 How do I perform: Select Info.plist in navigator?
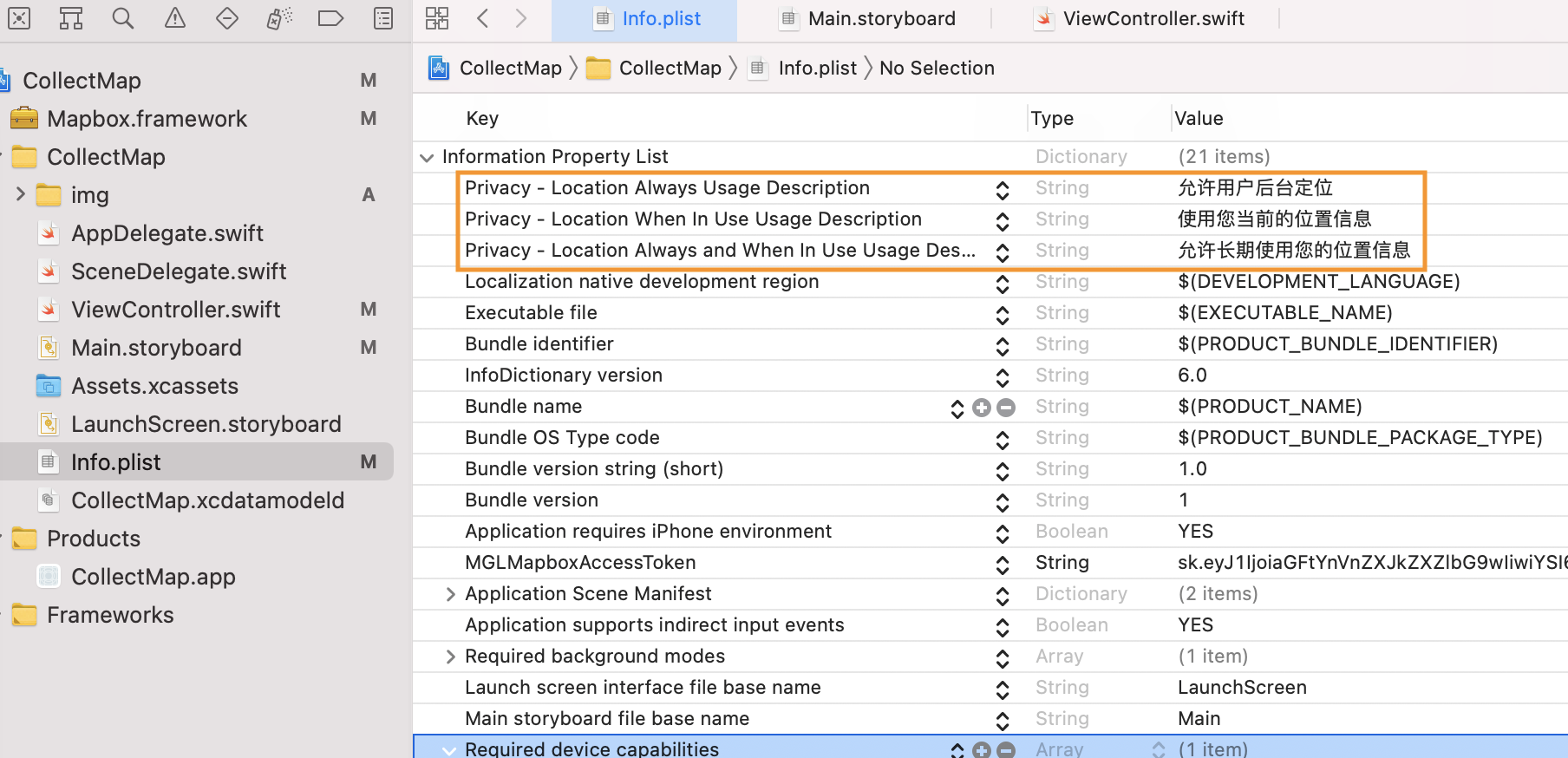(x=197, y=461)
